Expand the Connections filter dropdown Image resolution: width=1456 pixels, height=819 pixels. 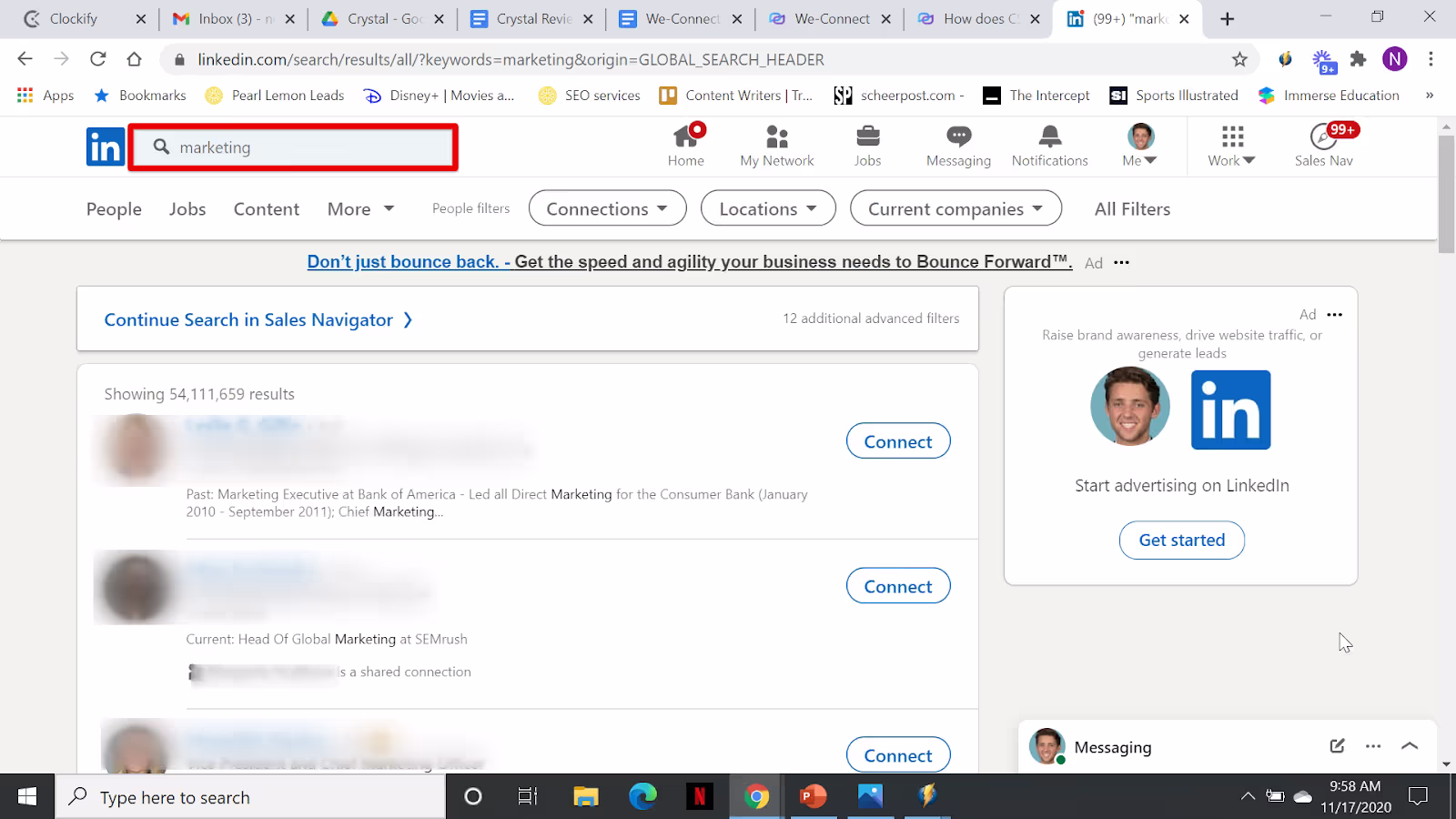607,208
